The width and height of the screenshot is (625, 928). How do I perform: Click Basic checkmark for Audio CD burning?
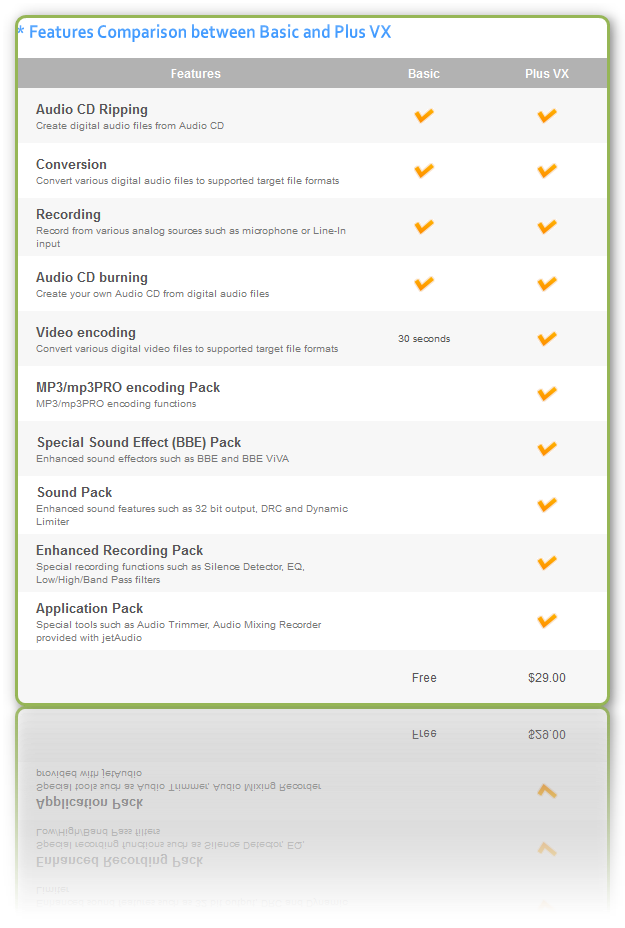coord(424,284)
